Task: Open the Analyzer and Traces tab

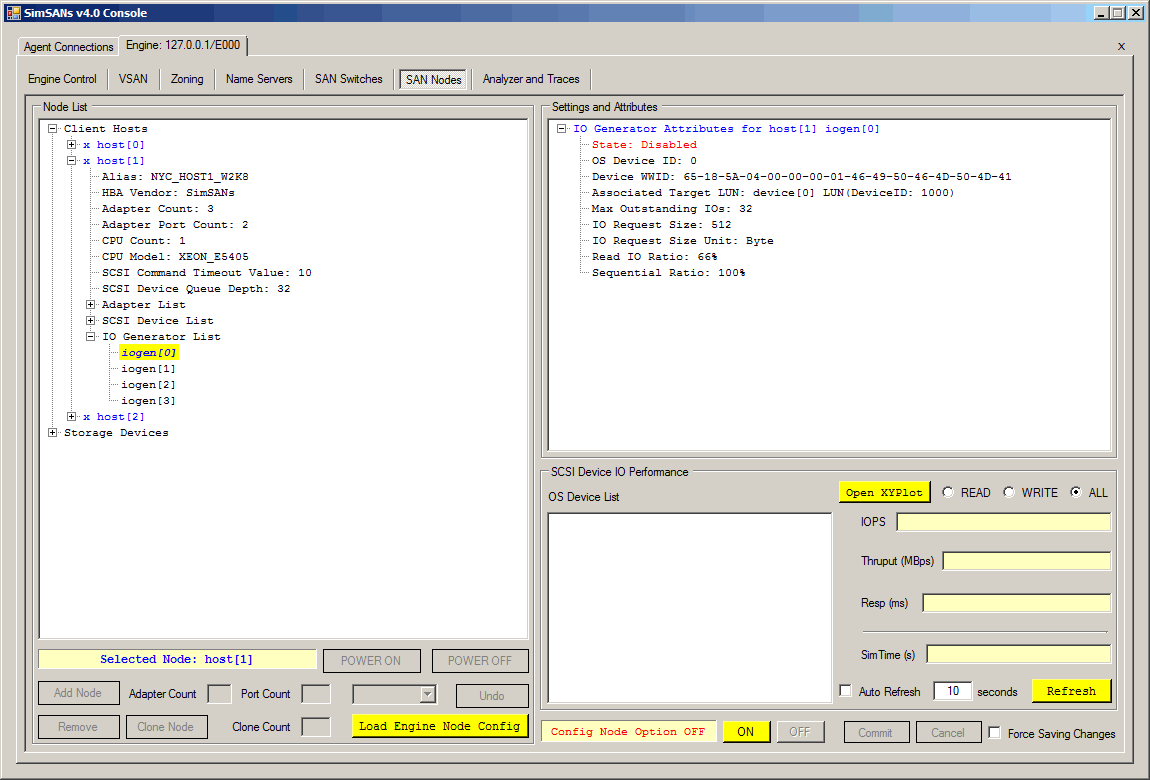Action: point(531,79)
